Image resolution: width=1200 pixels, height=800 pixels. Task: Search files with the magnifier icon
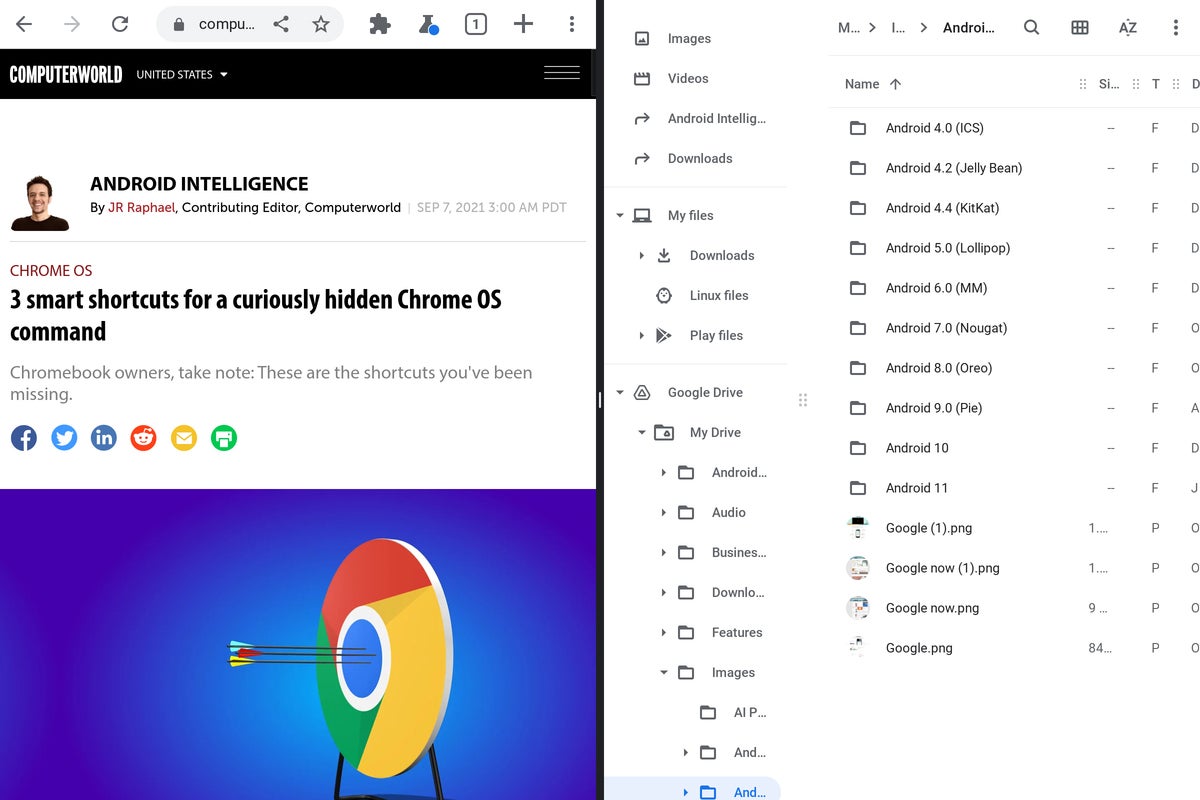pos(1032,28)
